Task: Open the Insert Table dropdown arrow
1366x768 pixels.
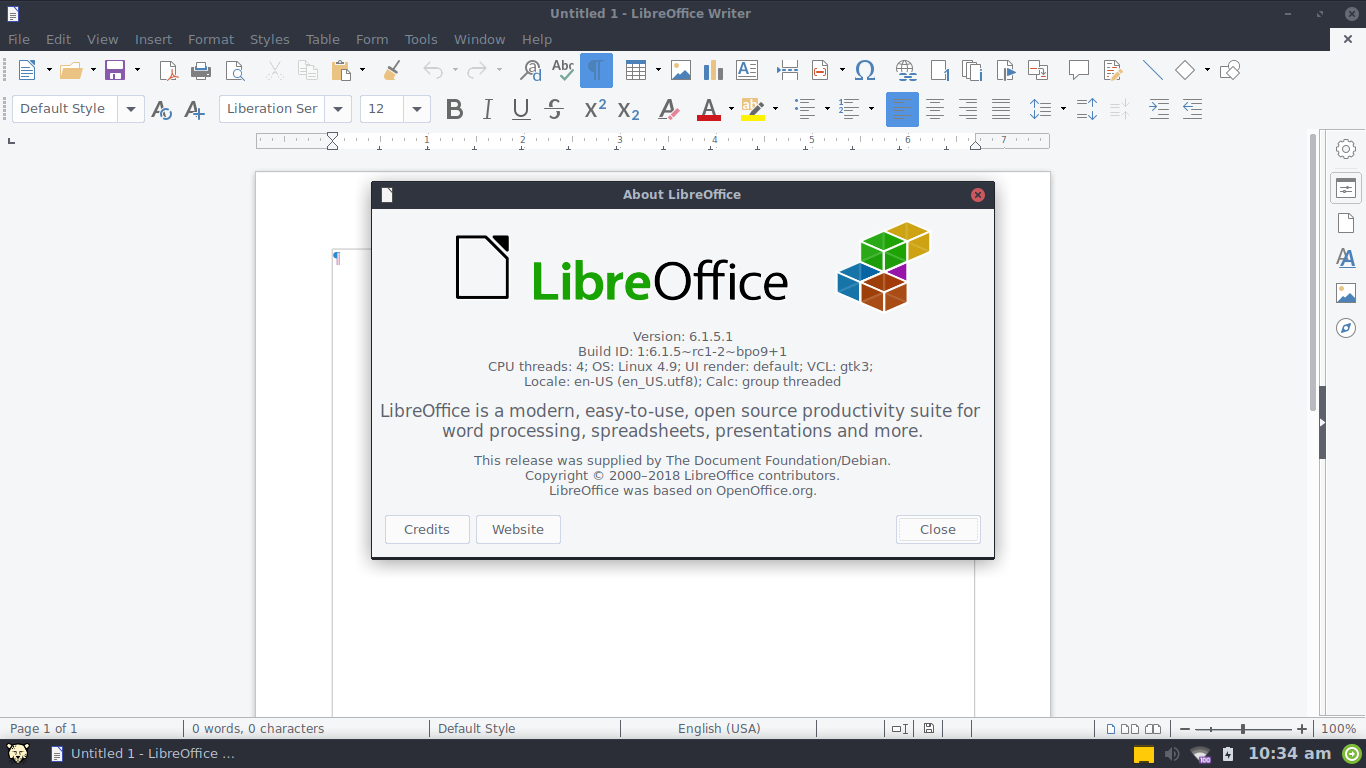Action: pyautogui.click(x=658, y=70)
